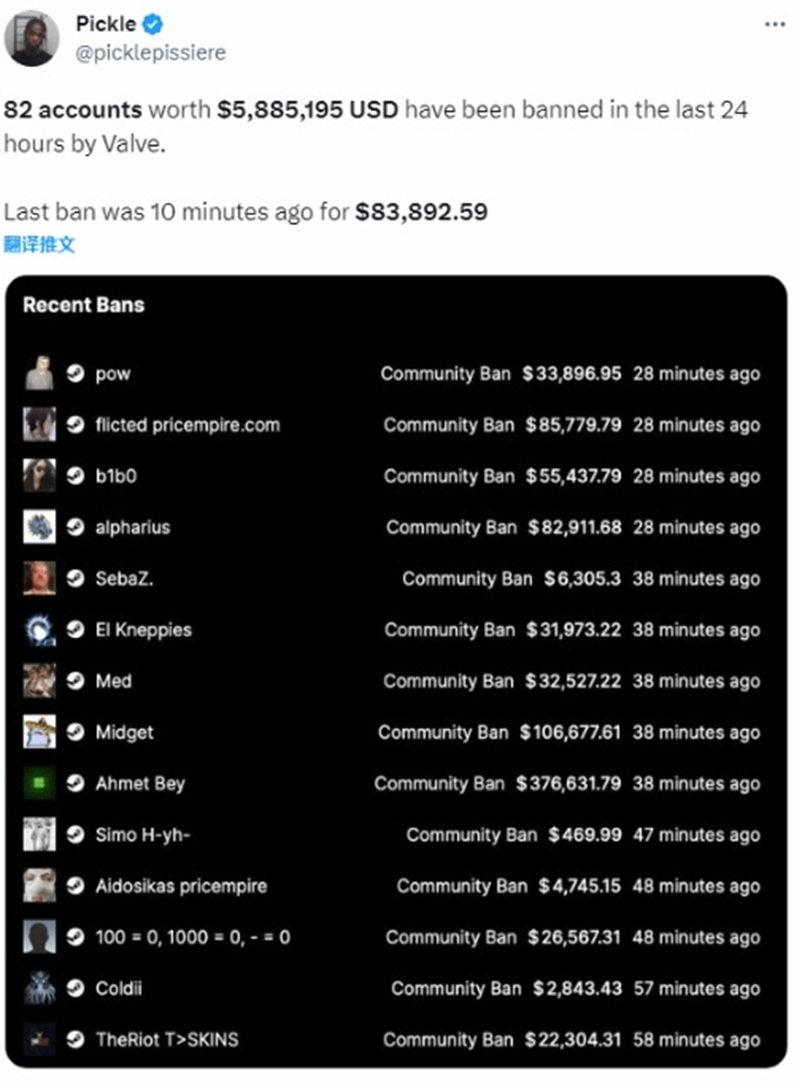Click Pickle's profile avatar
This screenshot has width=794, height=1085.
[32, 37]
